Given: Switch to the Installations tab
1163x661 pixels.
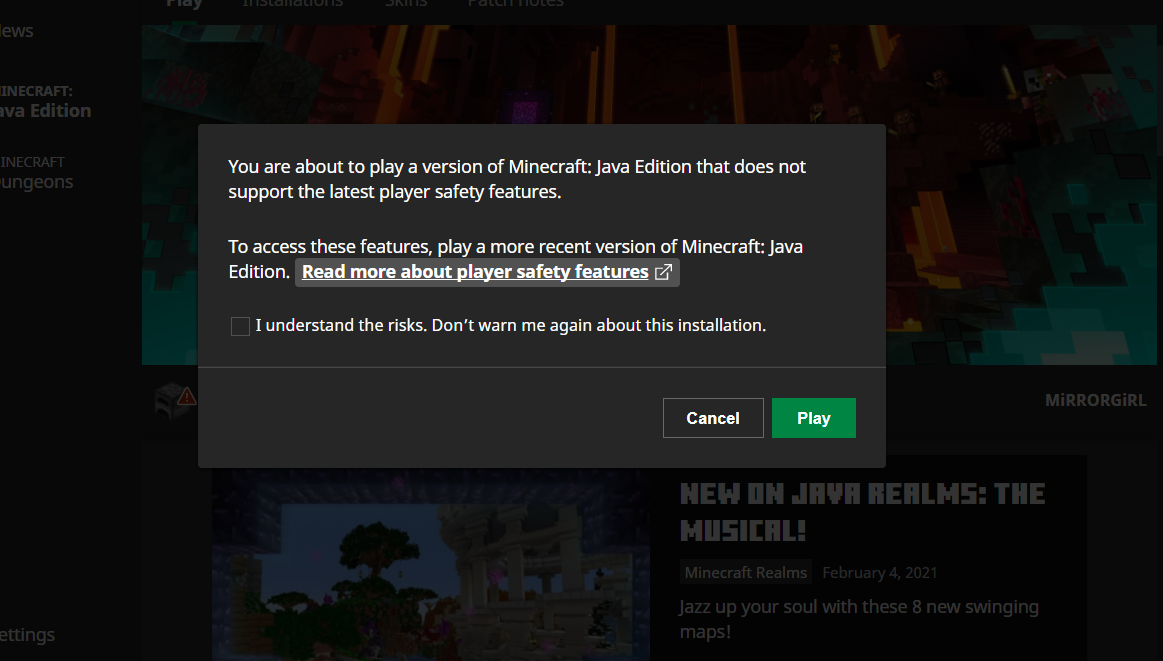Looking at the screenshot, I should tap(292, 4).
